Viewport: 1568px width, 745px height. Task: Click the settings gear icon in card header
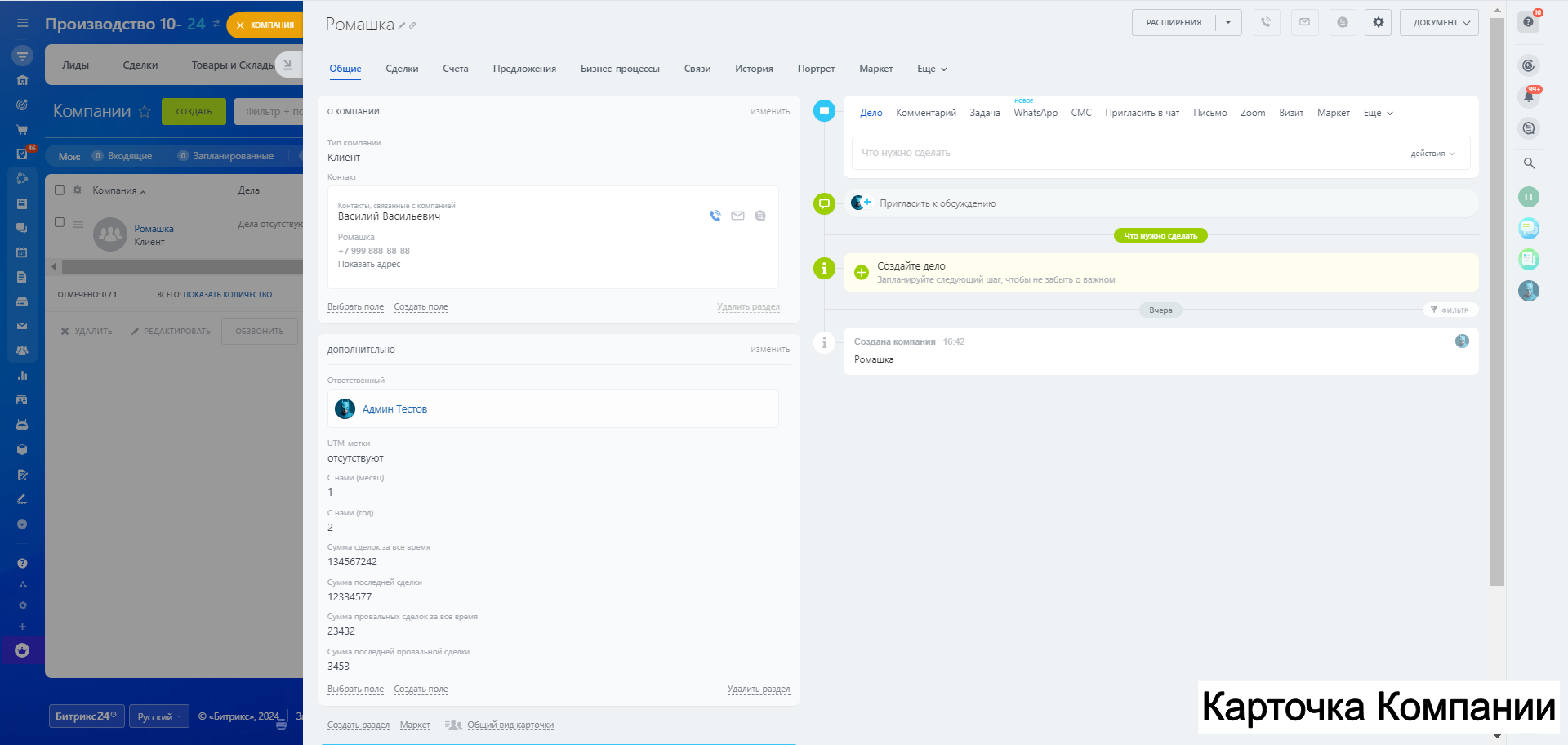[1378, 23]
